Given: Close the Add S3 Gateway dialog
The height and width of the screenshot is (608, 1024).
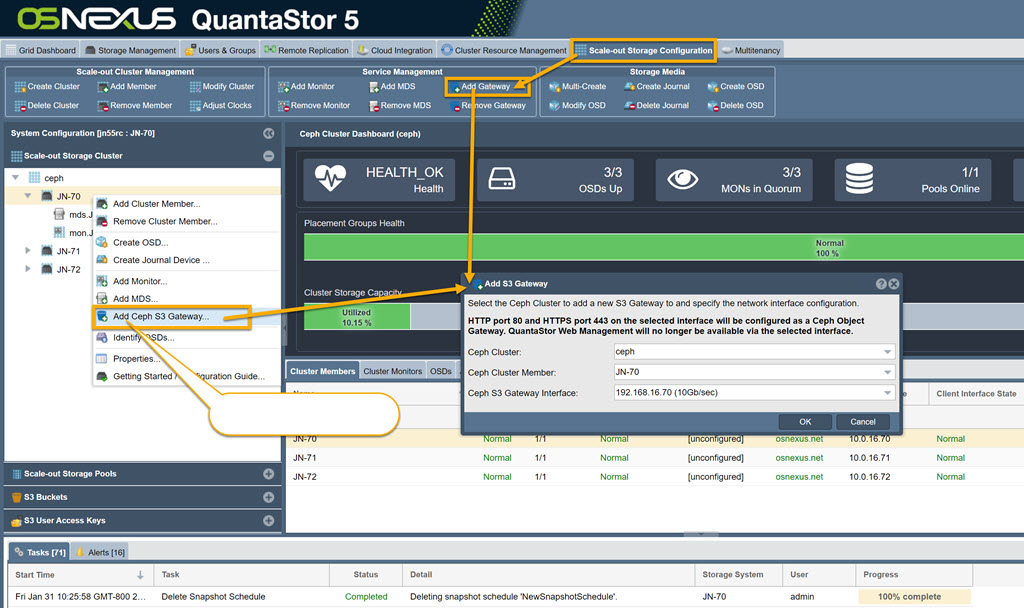Looking at the screenshot, I should [x=893, y=284].
